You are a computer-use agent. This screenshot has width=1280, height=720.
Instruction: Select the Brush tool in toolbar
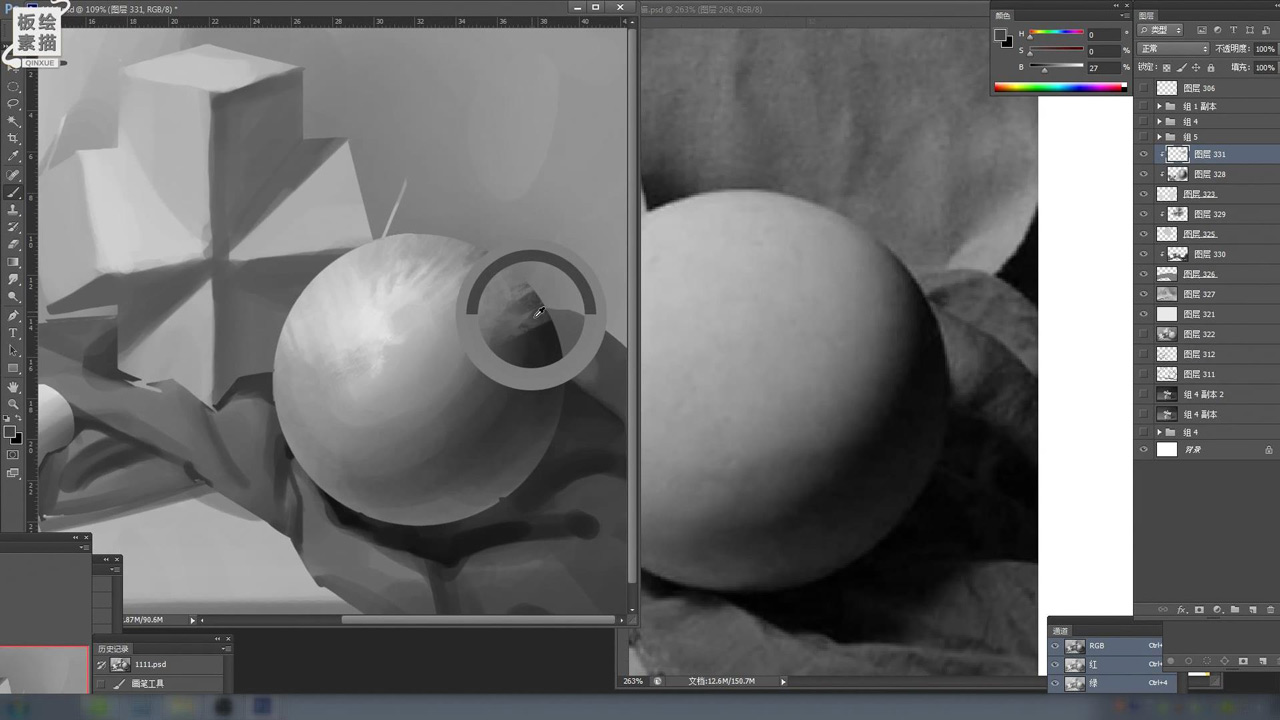coord(13,192)
